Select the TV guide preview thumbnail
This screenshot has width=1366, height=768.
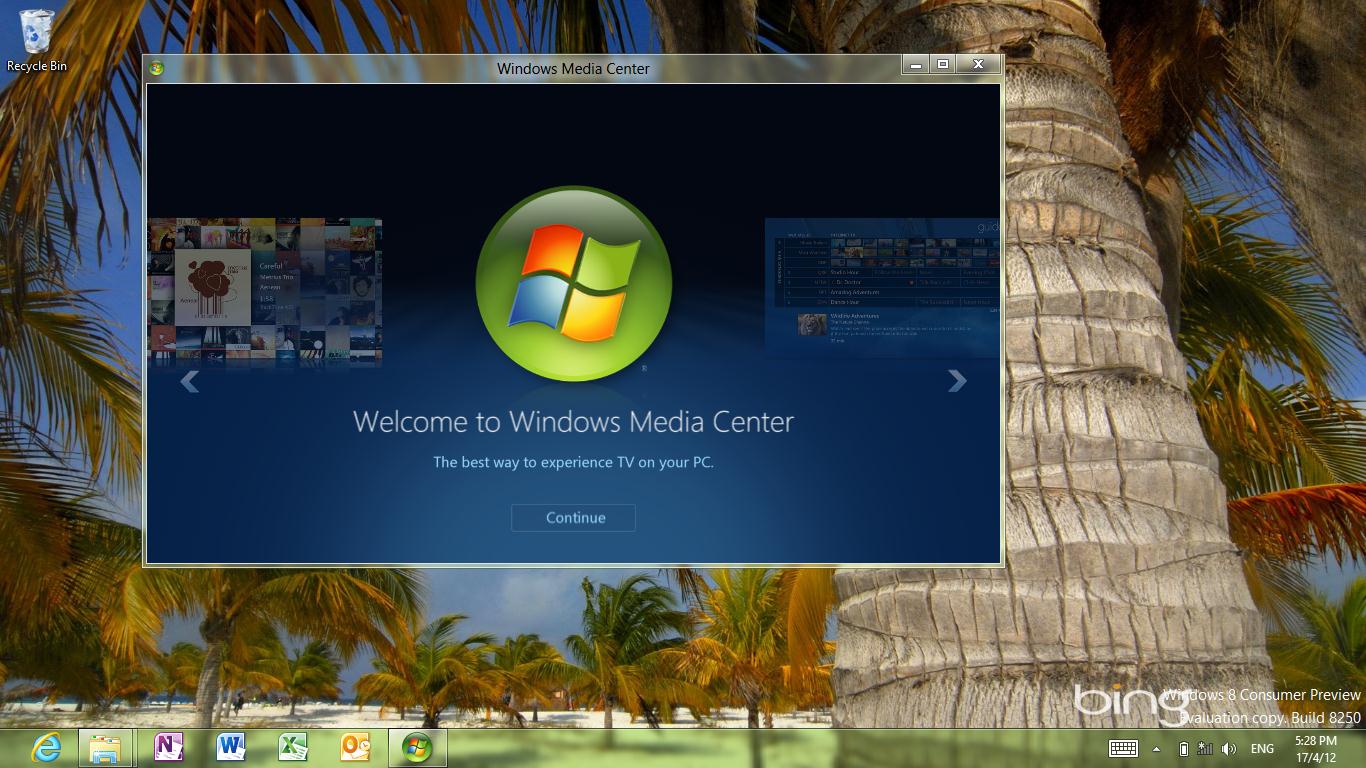click(882, 287)
